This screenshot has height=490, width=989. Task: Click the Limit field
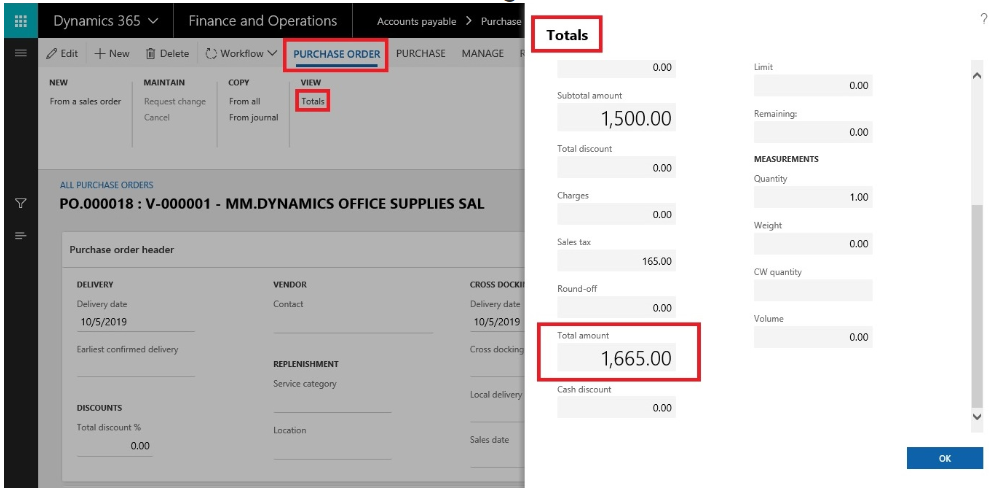tap(813, 85)
